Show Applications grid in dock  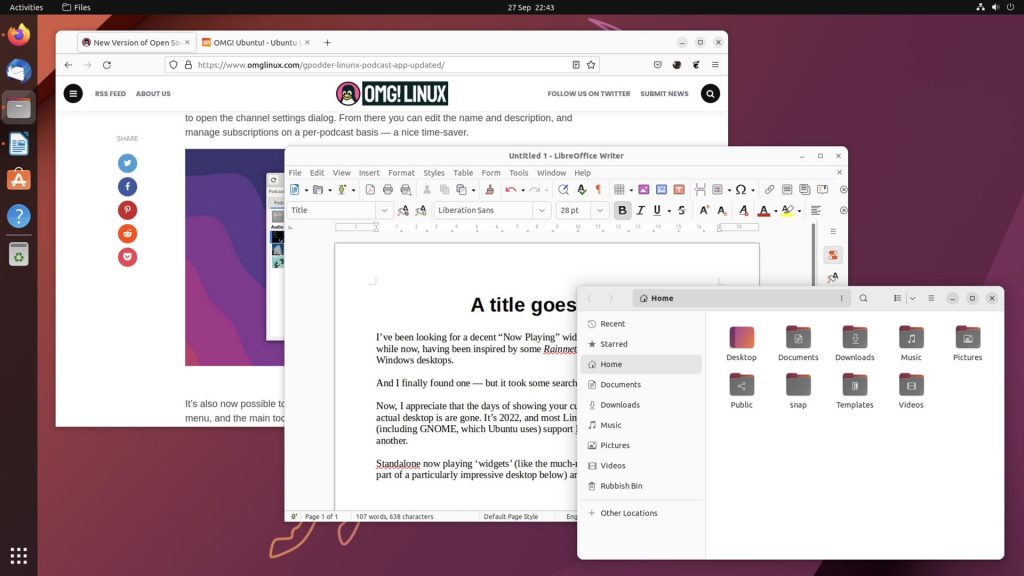pos(18,556)
